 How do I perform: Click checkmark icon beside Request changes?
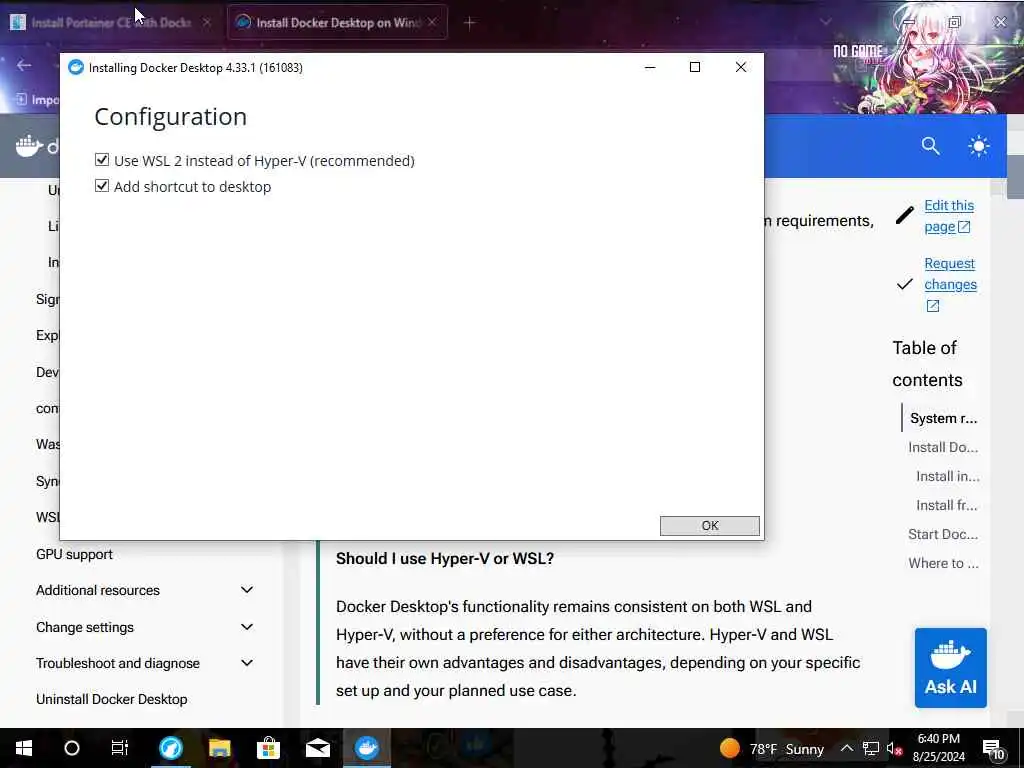[904, 284]
